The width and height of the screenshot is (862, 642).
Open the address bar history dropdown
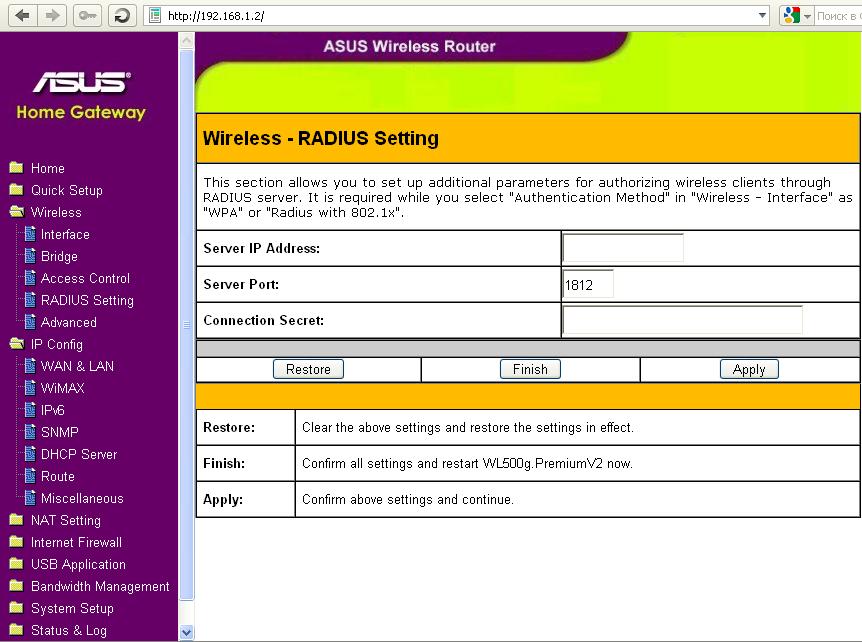coord(762,15)
